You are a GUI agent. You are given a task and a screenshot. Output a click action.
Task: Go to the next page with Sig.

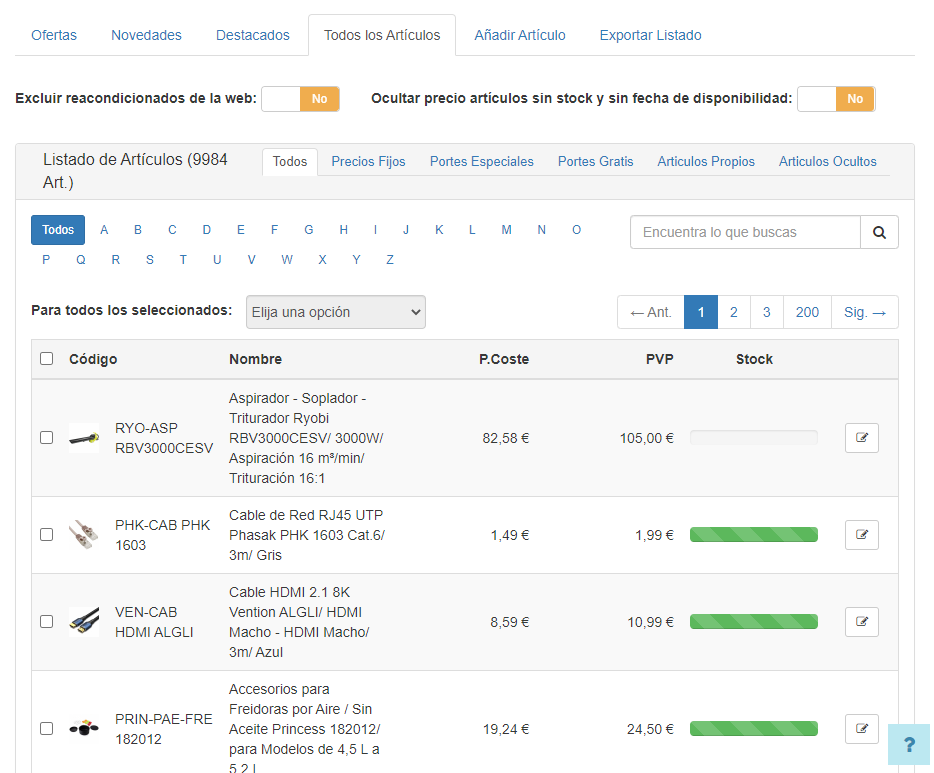click(x=865, y=312)
